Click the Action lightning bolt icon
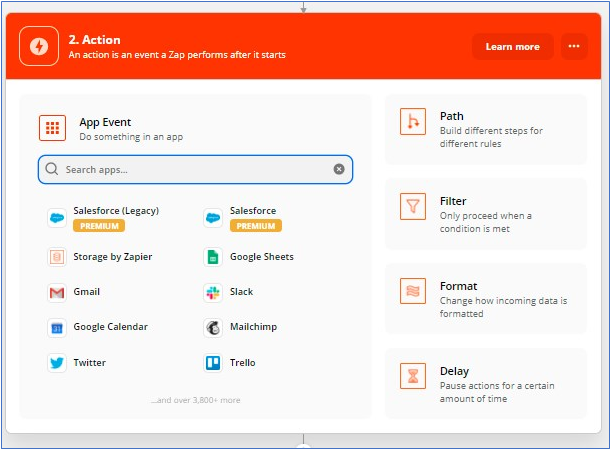This screenshot has width=612, height=450. pyautogui.click(x=39, y=46)
